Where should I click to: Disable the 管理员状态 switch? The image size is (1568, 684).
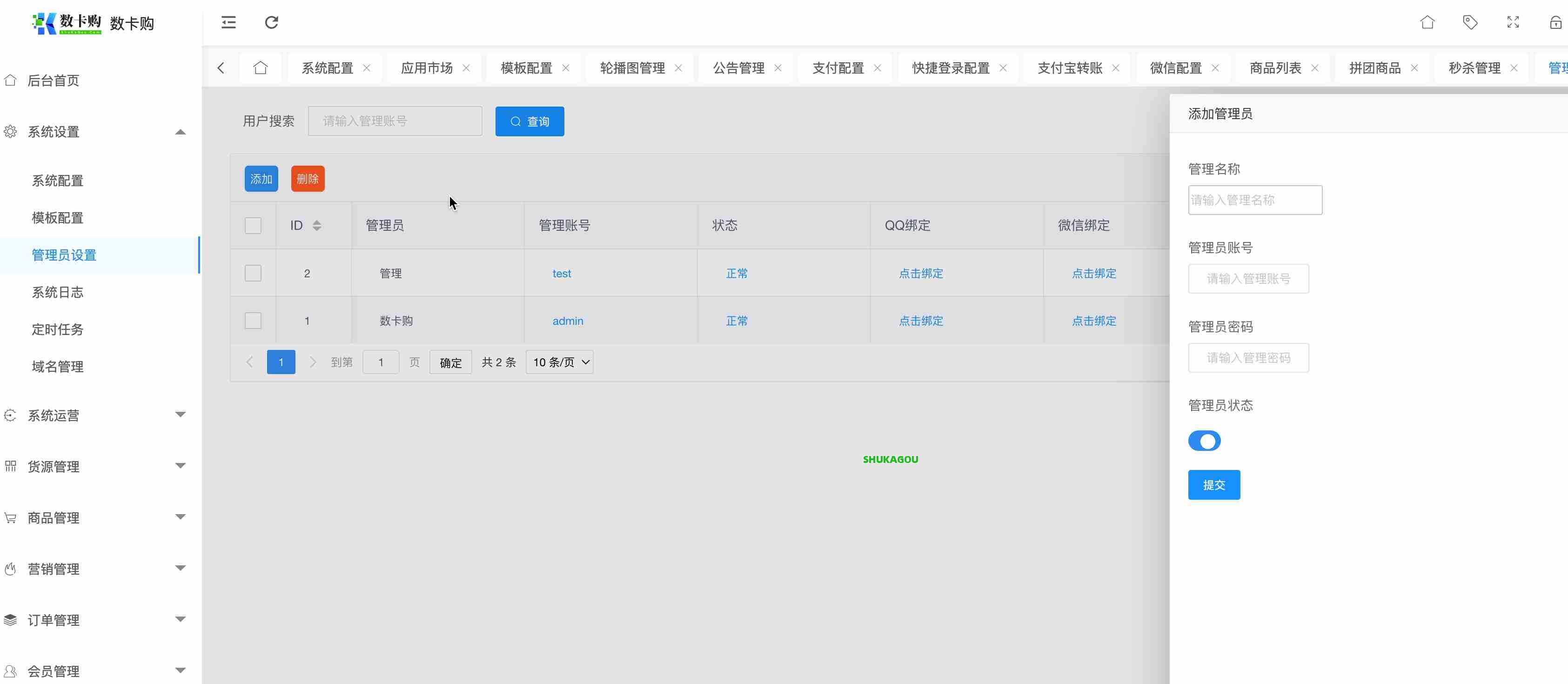pos(1205,441)
